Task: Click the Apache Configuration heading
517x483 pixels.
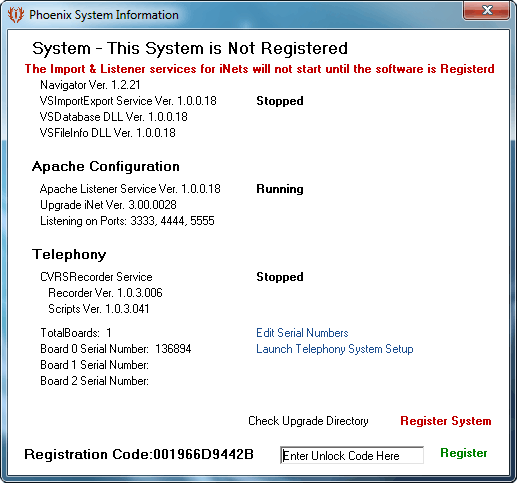Action: (x=106, y=166)
